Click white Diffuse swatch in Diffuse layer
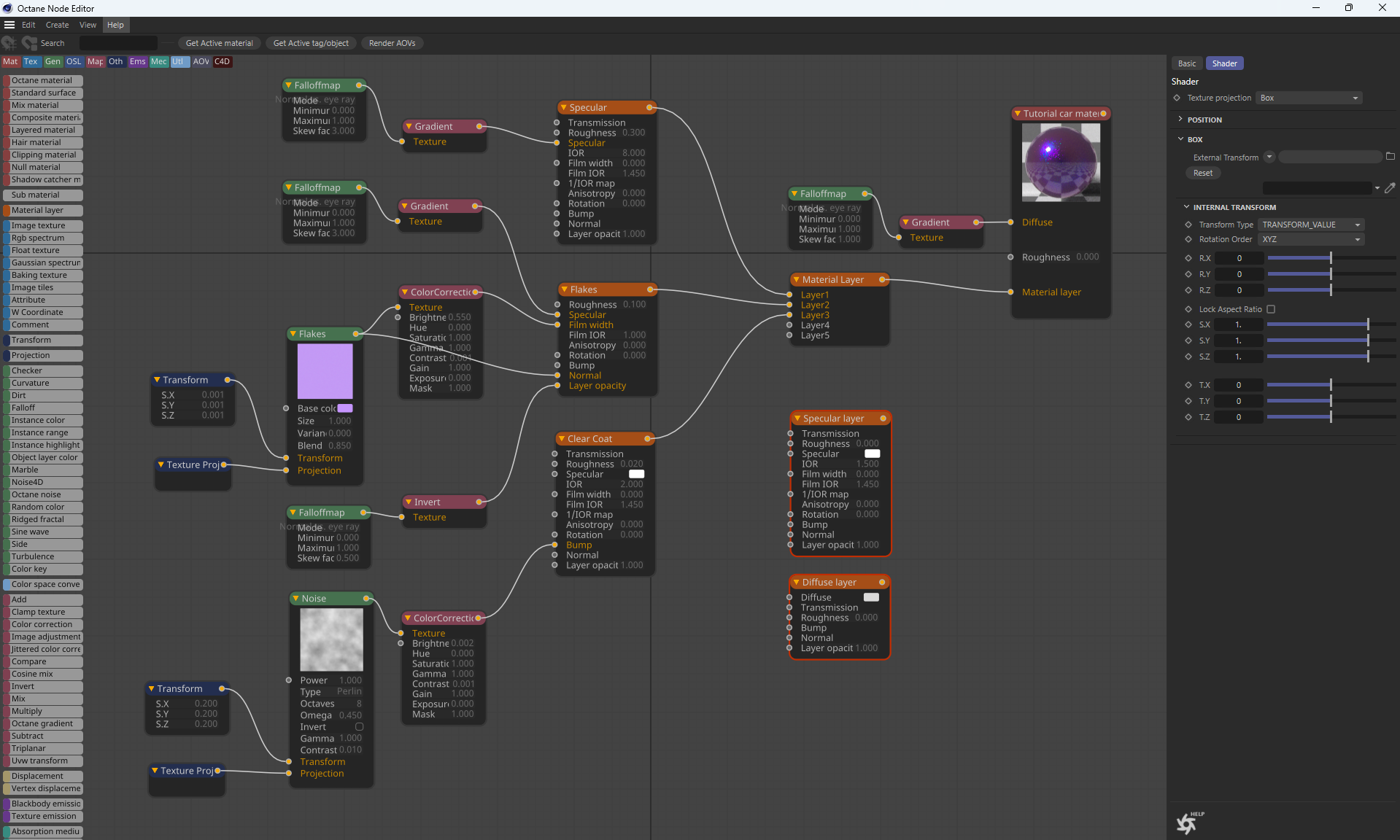This screenshot has height=840, width=1400. (871, 597)
